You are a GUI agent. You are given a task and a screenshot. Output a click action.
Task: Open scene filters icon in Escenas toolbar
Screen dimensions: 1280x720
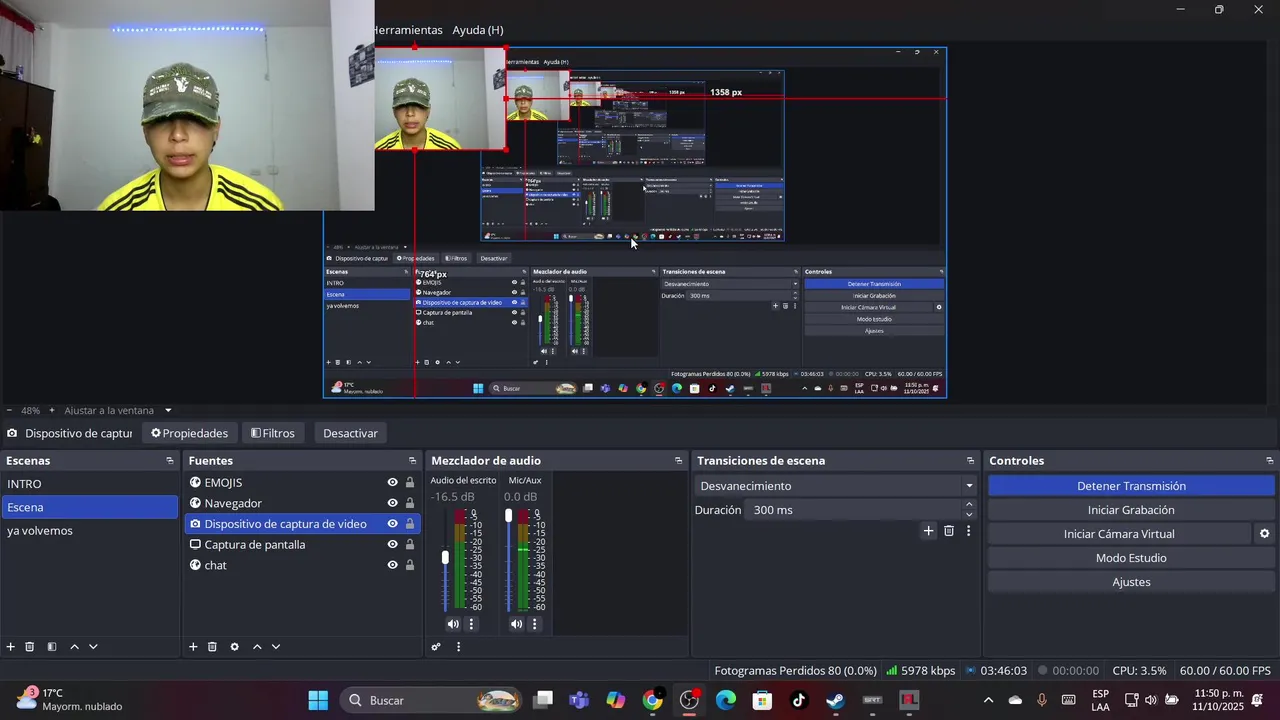(52, 647)
